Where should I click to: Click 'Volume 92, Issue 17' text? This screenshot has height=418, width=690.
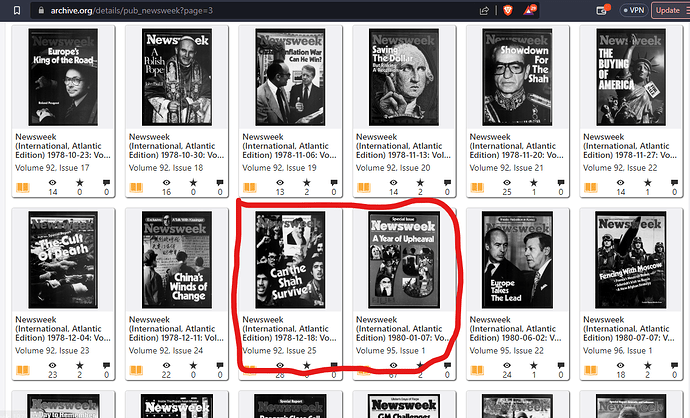click(x=52, y=168)
